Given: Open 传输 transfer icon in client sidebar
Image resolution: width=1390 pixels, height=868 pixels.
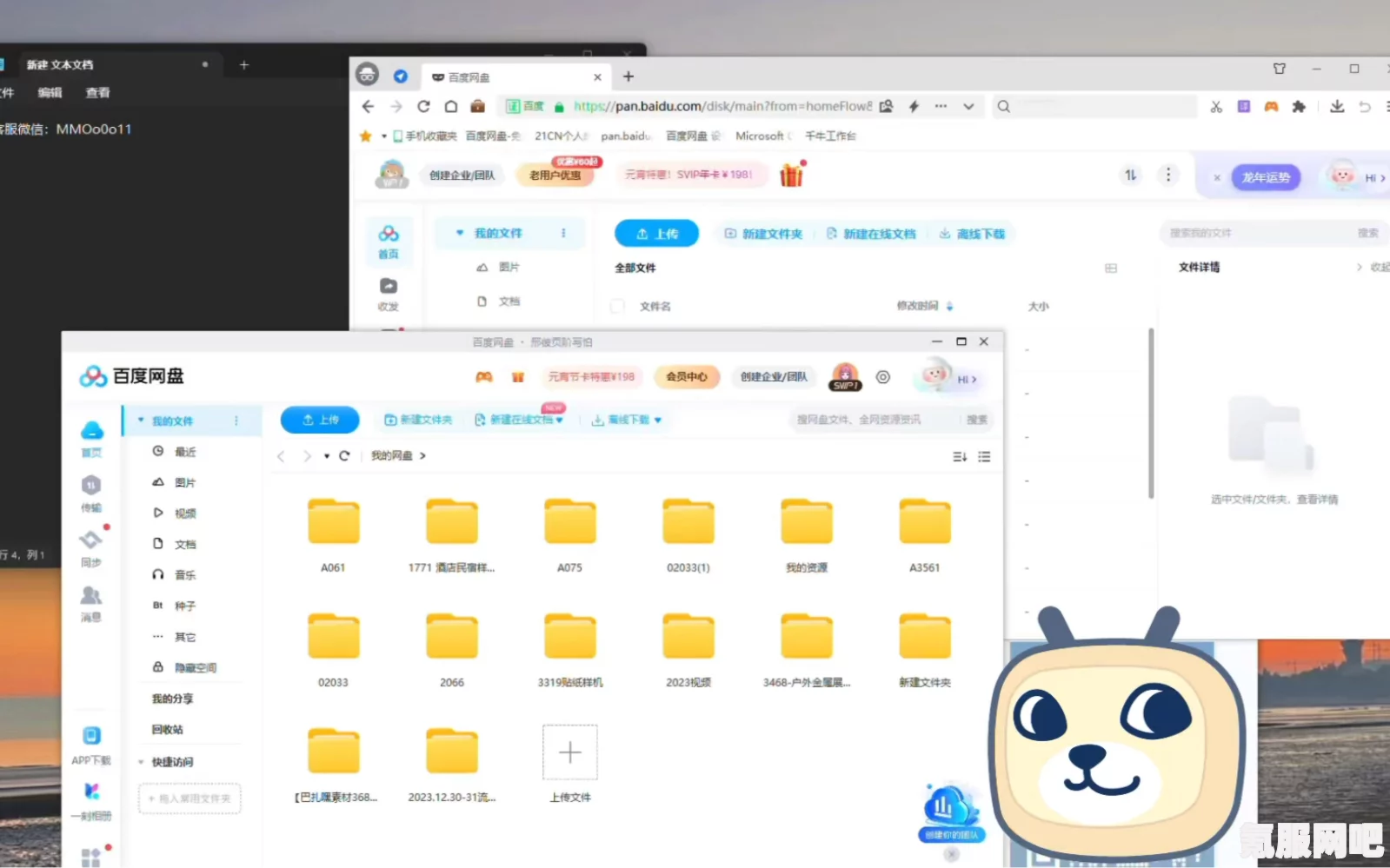Looking at the screenshot, I should [91, 486].
